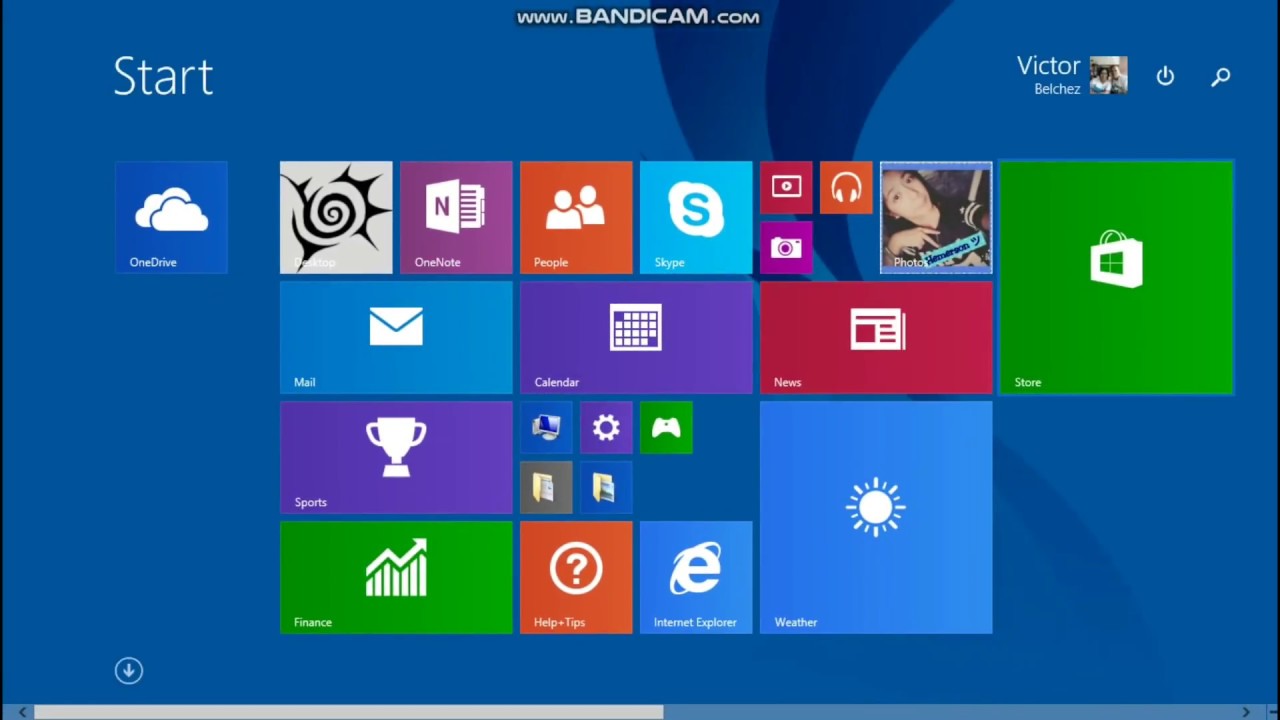Click the scrollbar left arrow
The width and height of the screenshot is (1280, 720).
pyautogui.click(x=23, y=712)
